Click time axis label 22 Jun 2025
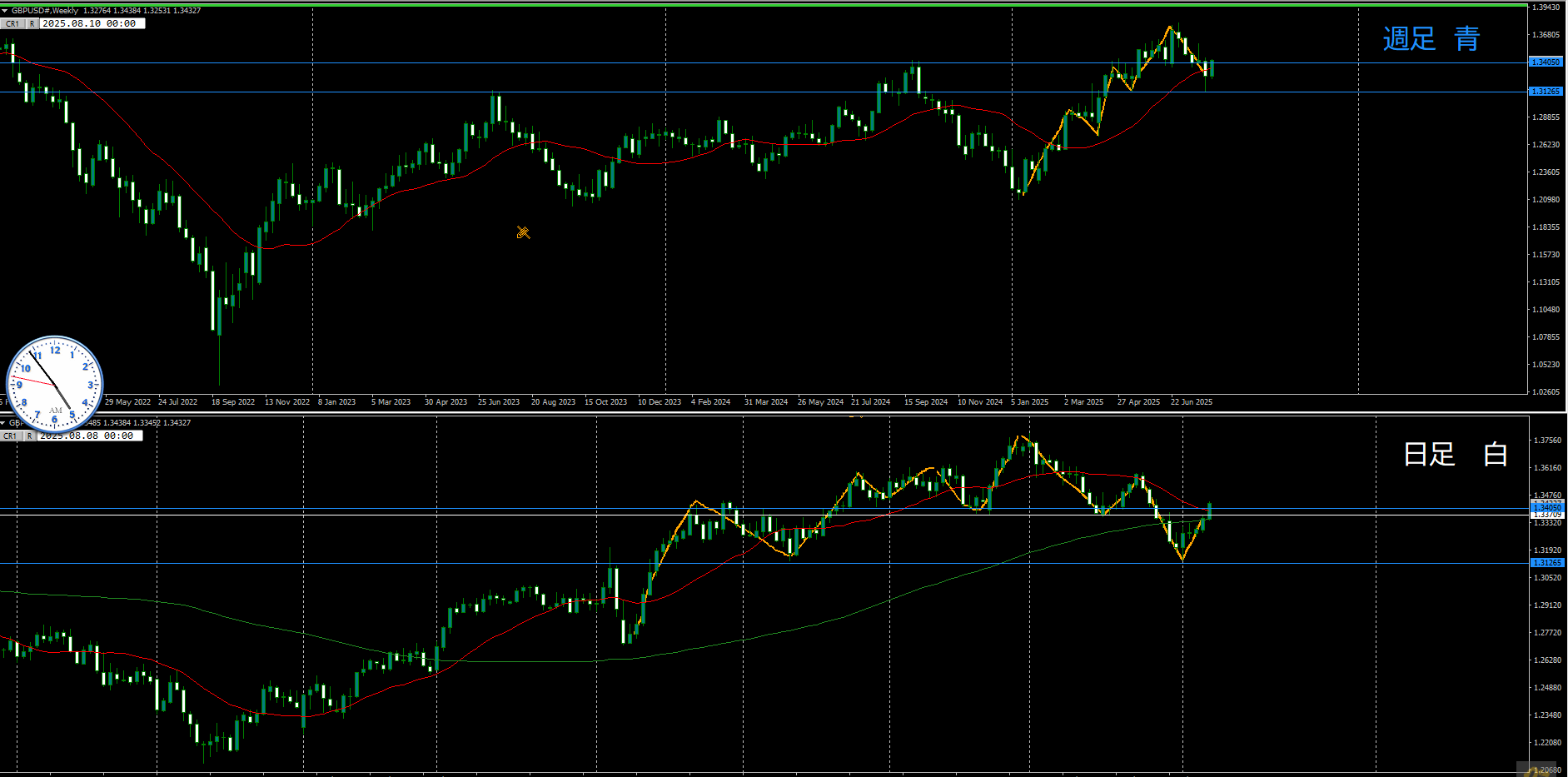The height and width of the screenshot is (777, 1568). pyautogui.click(x=1192, y=402)
